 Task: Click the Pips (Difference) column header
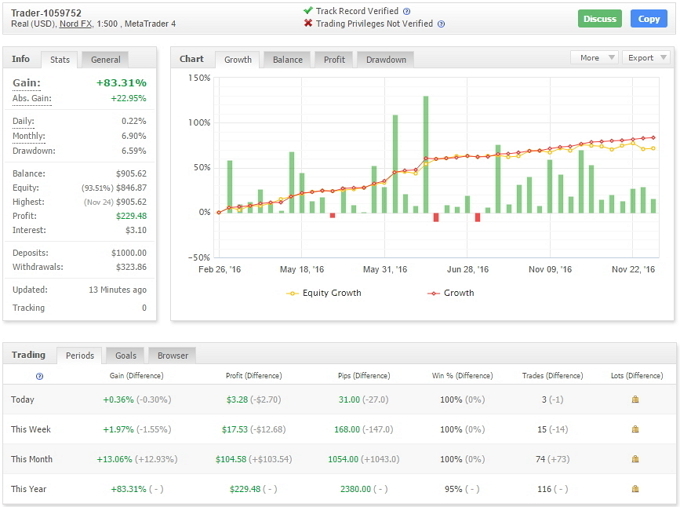coord(364,376)
